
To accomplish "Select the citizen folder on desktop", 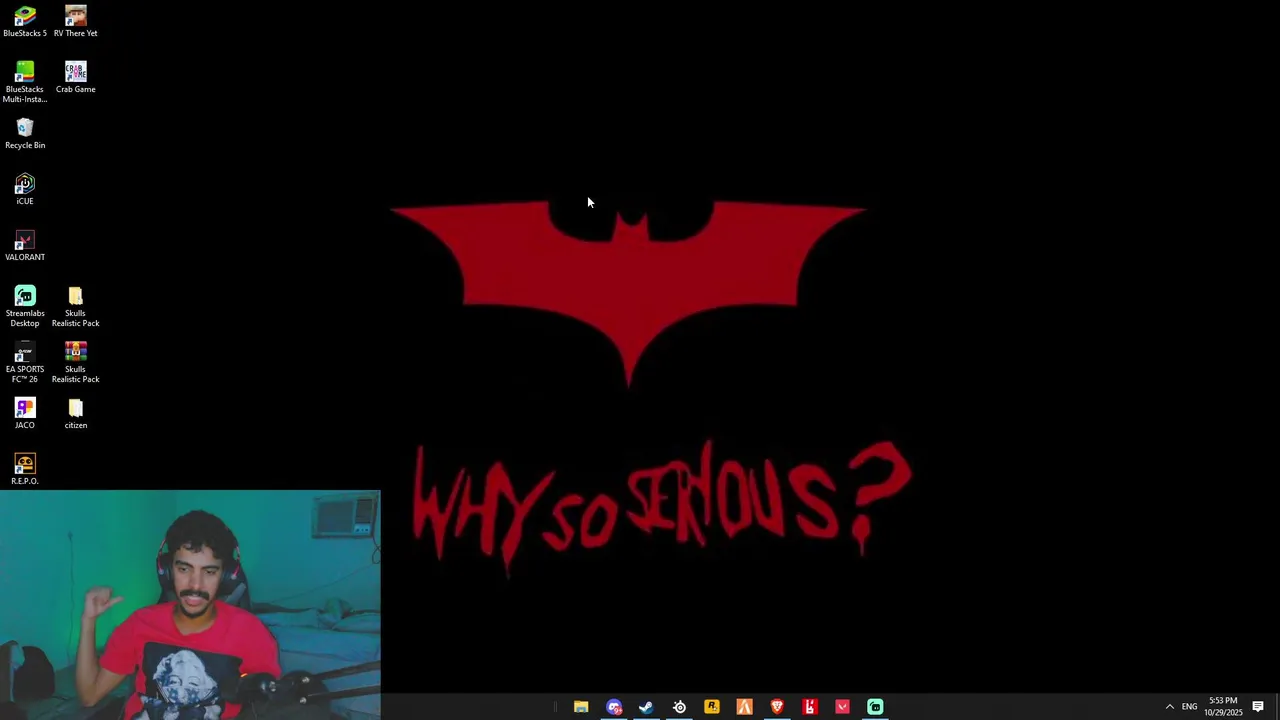I will coord(76,414).
